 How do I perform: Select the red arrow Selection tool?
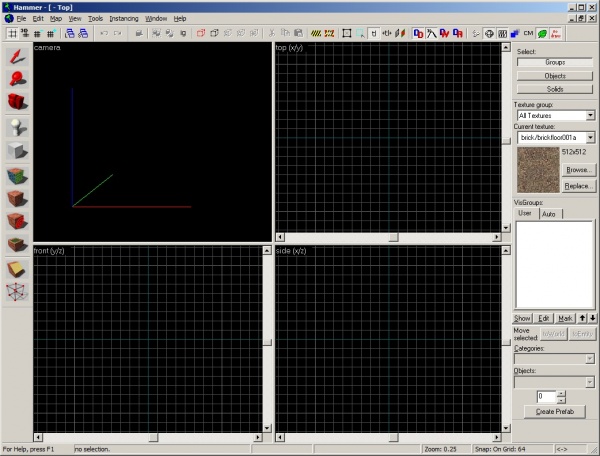pos(17,56)
